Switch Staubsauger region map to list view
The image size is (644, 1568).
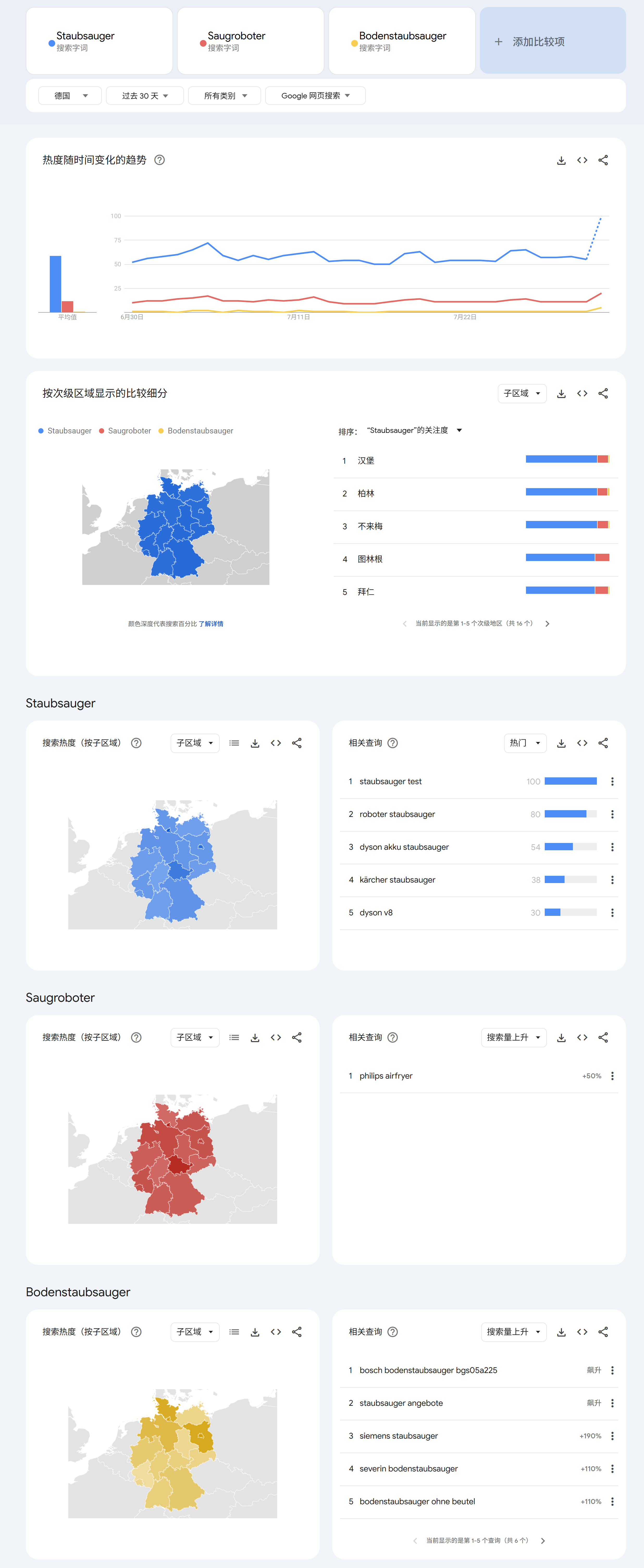pyautogui.click(x=234, y=743)
